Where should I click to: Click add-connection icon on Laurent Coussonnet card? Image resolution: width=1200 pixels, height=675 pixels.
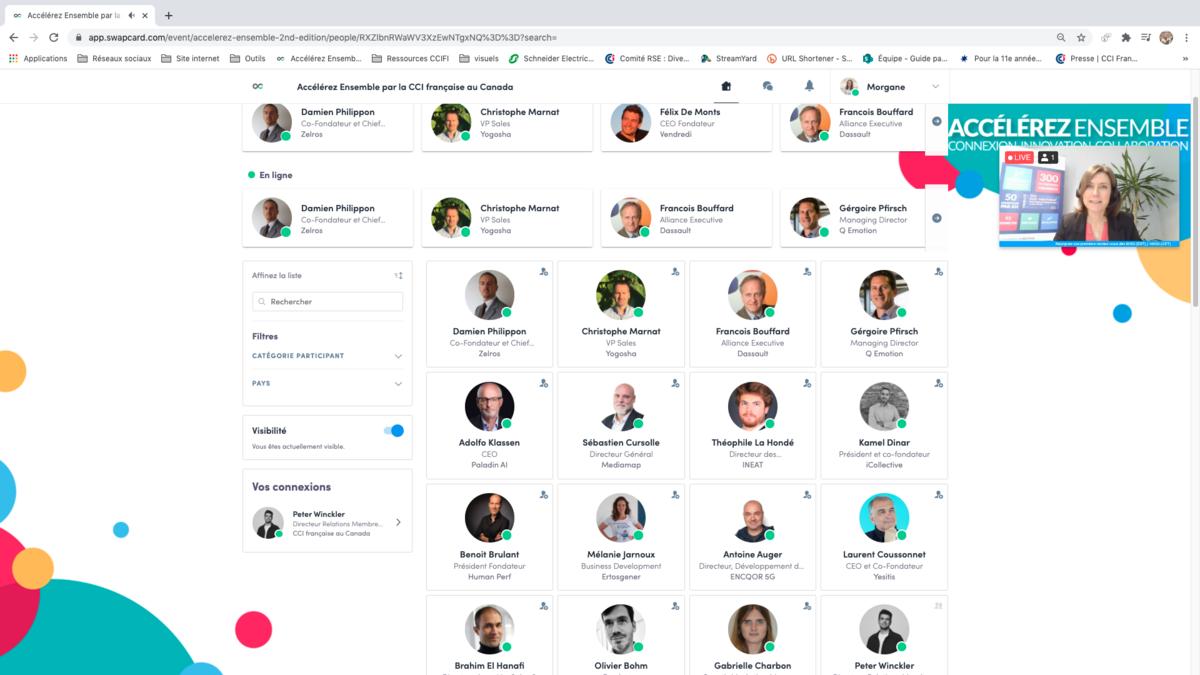(x=938, y=494)
